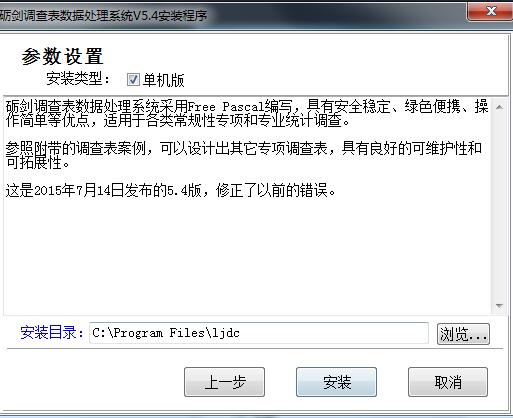
Task: Click the paragraph about 调查表案例
Action: (x=244, y=155)
